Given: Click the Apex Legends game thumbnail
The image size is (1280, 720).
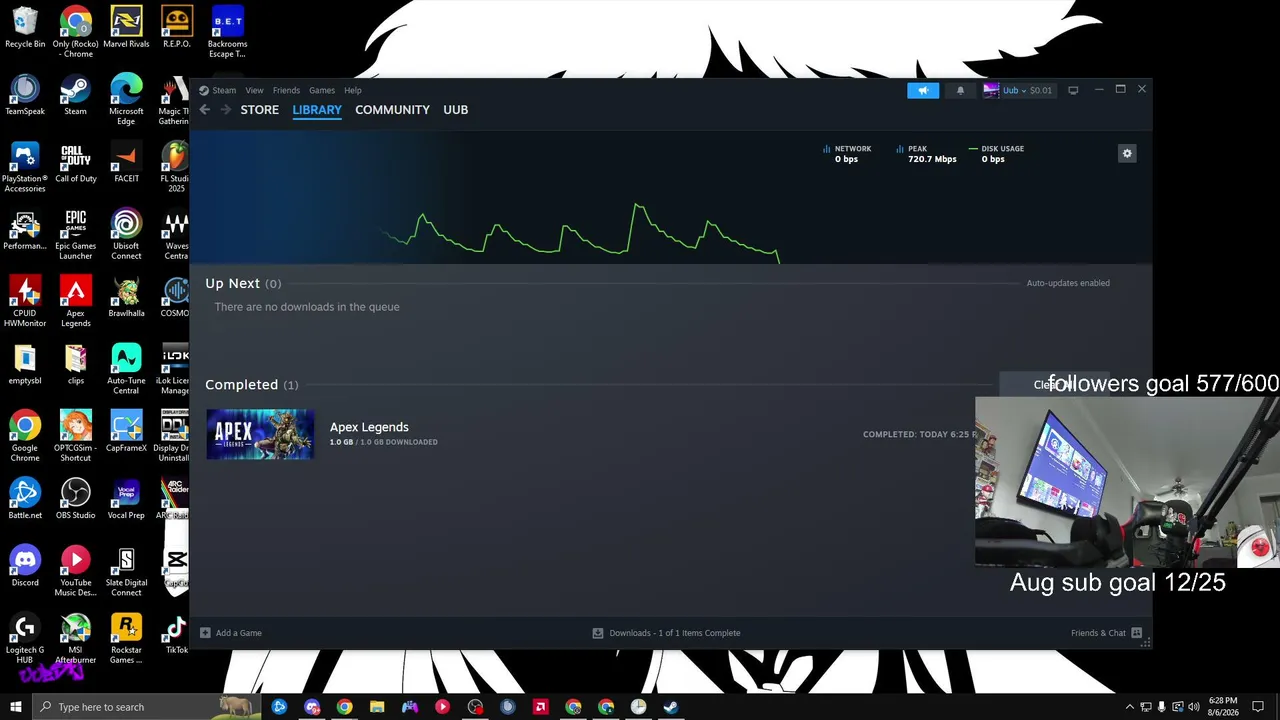Looking at the screenshot, I should [x=260, y=434].
